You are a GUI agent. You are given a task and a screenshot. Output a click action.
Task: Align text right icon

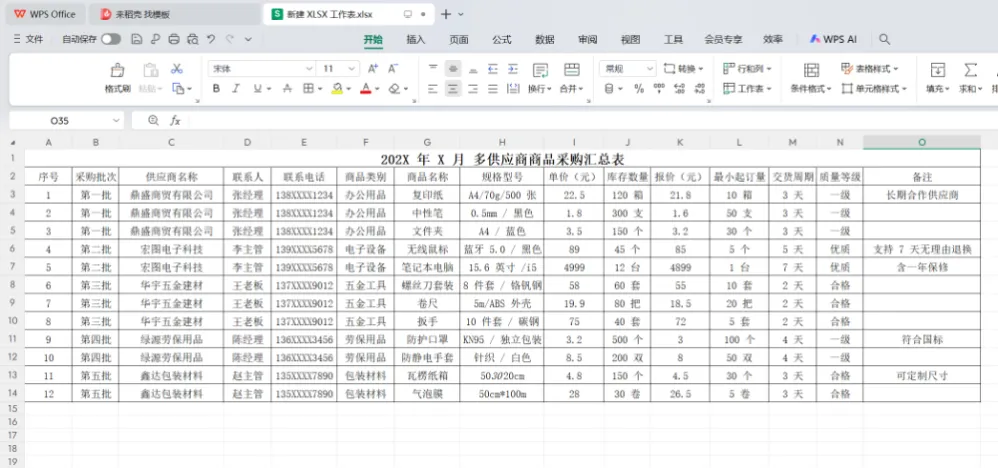[473, 89]
